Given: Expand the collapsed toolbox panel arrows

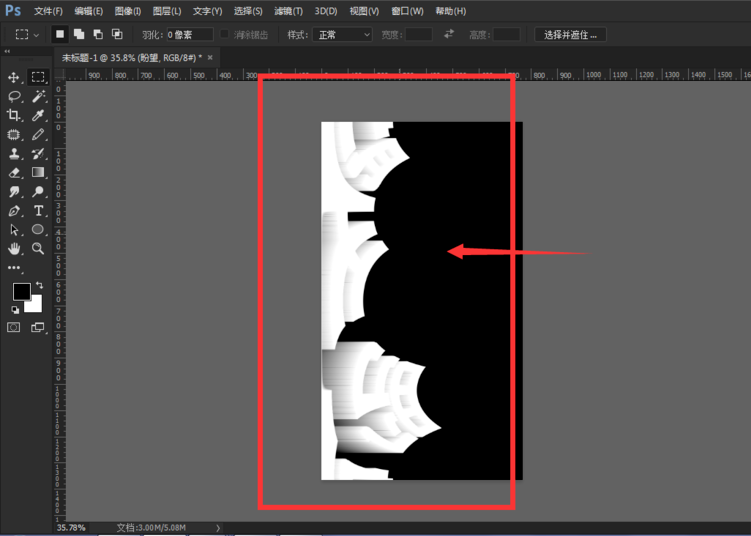Looking at the screenshot, I should (7, 51).
